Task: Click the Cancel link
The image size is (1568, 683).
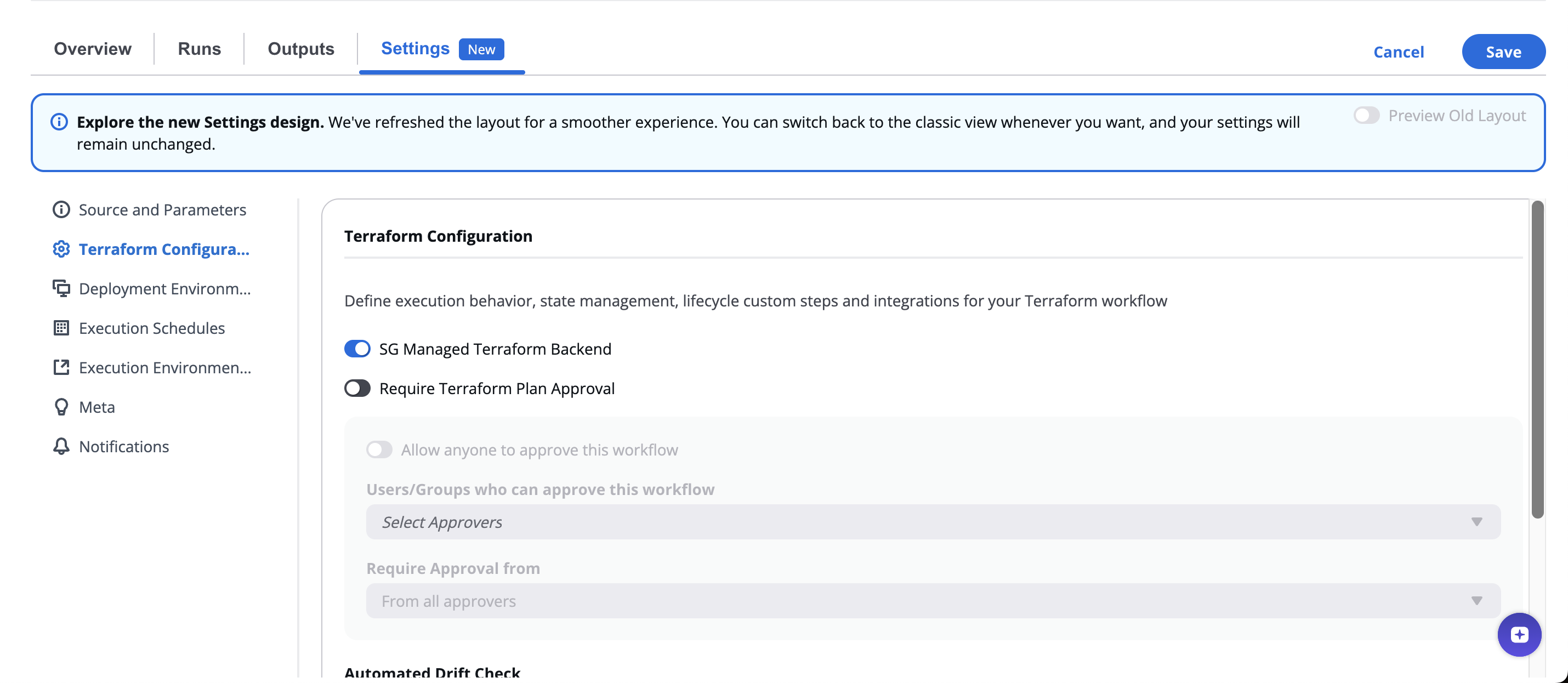Action: [1398, 53]
